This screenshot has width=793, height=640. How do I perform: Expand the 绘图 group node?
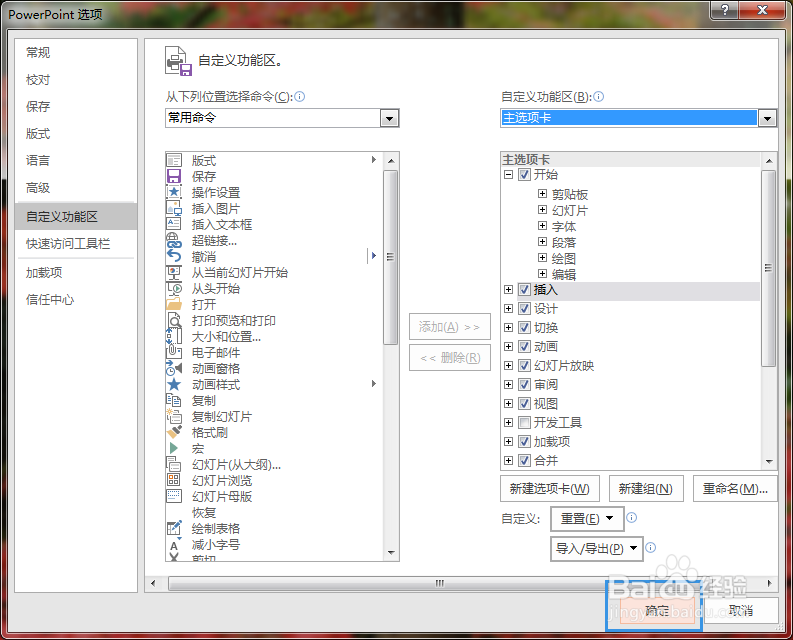542,258
